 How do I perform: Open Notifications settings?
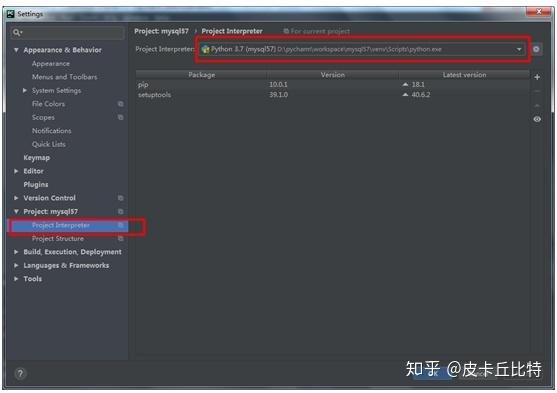(52, 131)
